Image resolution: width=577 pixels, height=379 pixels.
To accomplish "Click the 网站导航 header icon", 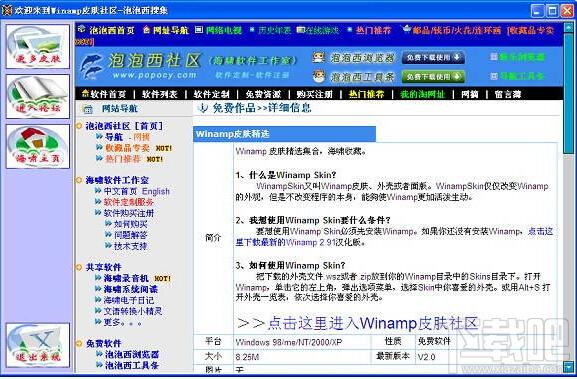I will [88, 109].
